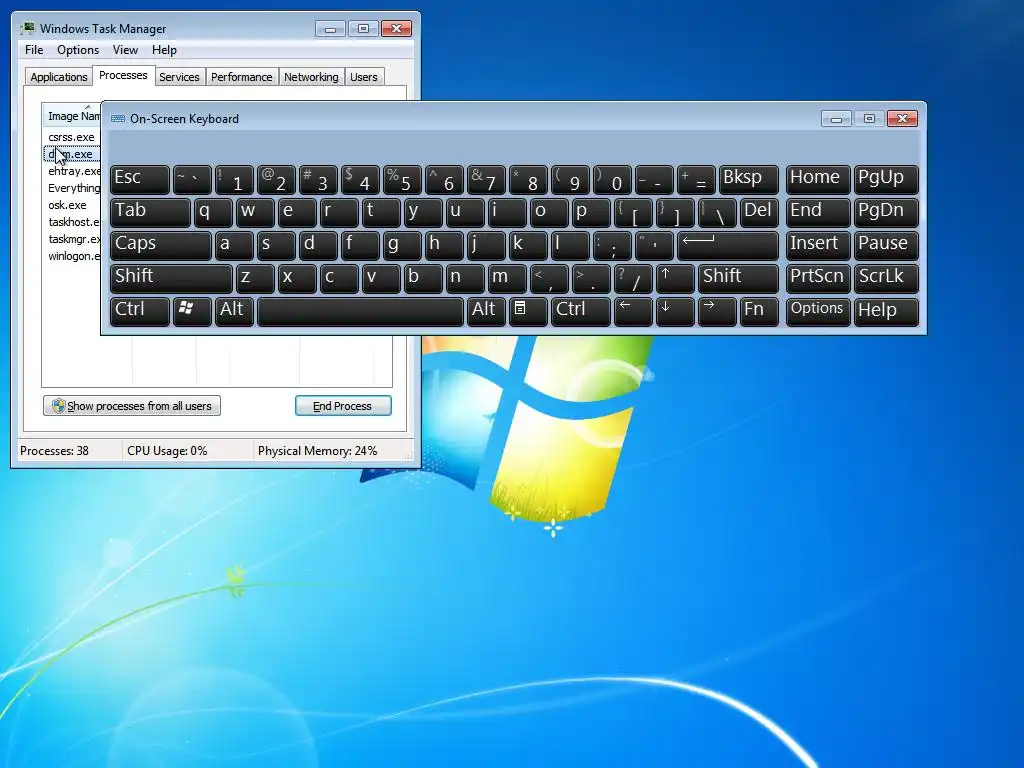
Task: Open the View menu in Task Manager
Action: [x=125, y=50]
